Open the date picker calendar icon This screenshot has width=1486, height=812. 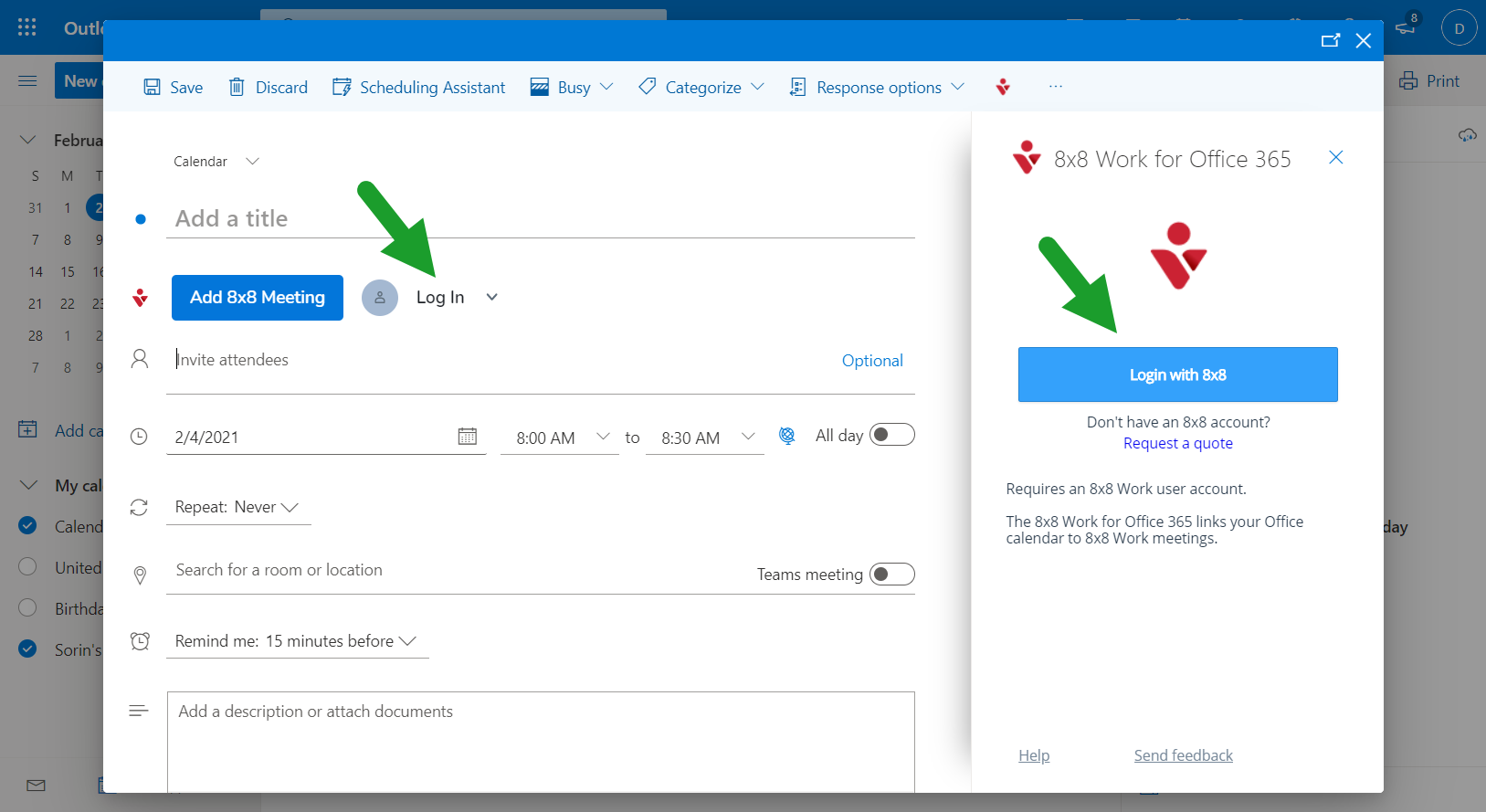(468, 437)
